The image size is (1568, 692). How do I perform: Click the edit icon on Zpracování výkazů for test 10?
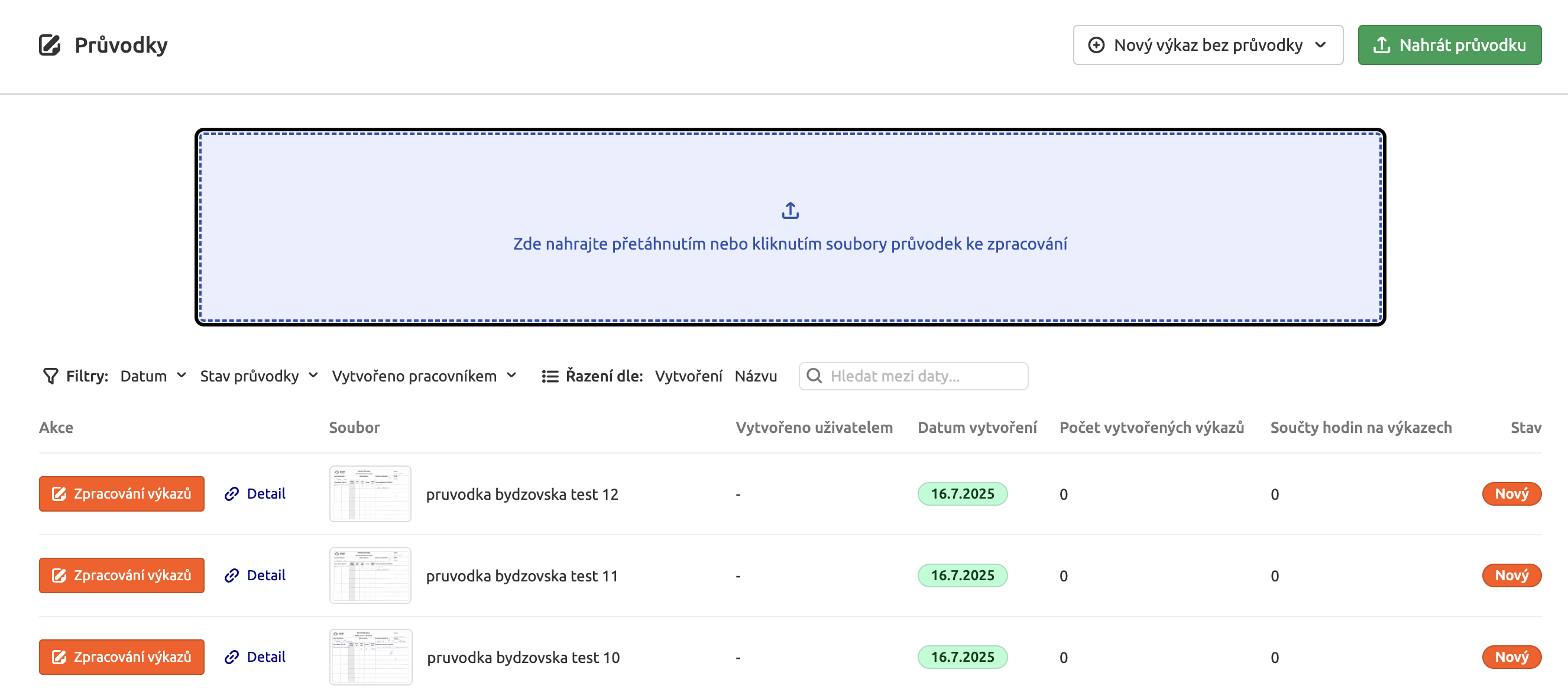click(59, 657)
